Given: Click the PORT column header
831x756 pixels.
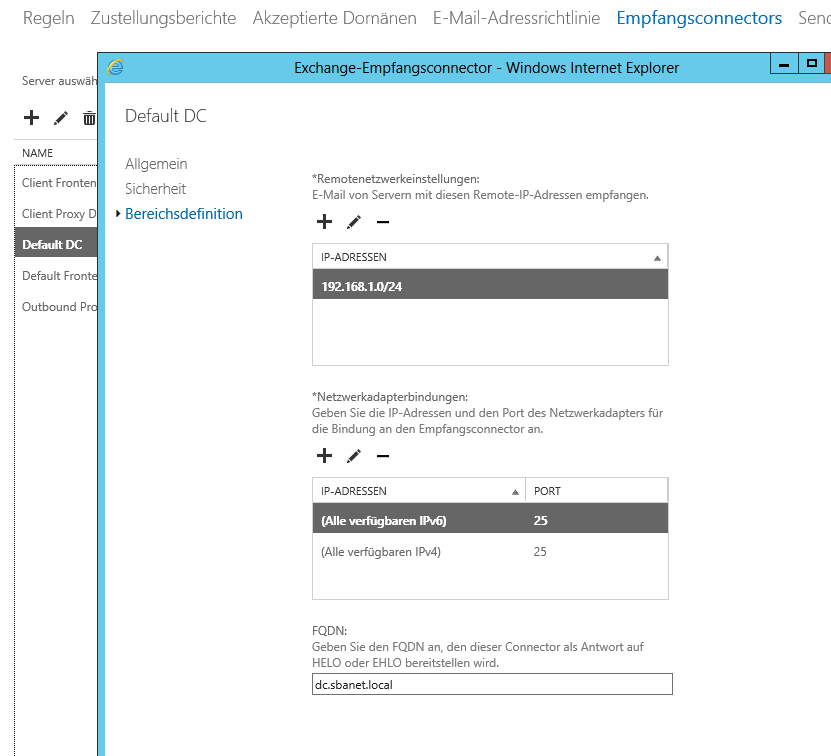Looking at the screenshot, I should point(597,491).
